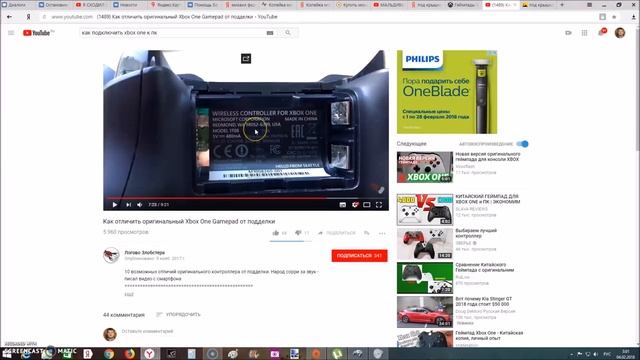The width and height of the screenshot is (640, 360).
Task: Open the Windows Start button
Action: click(7, 353)
